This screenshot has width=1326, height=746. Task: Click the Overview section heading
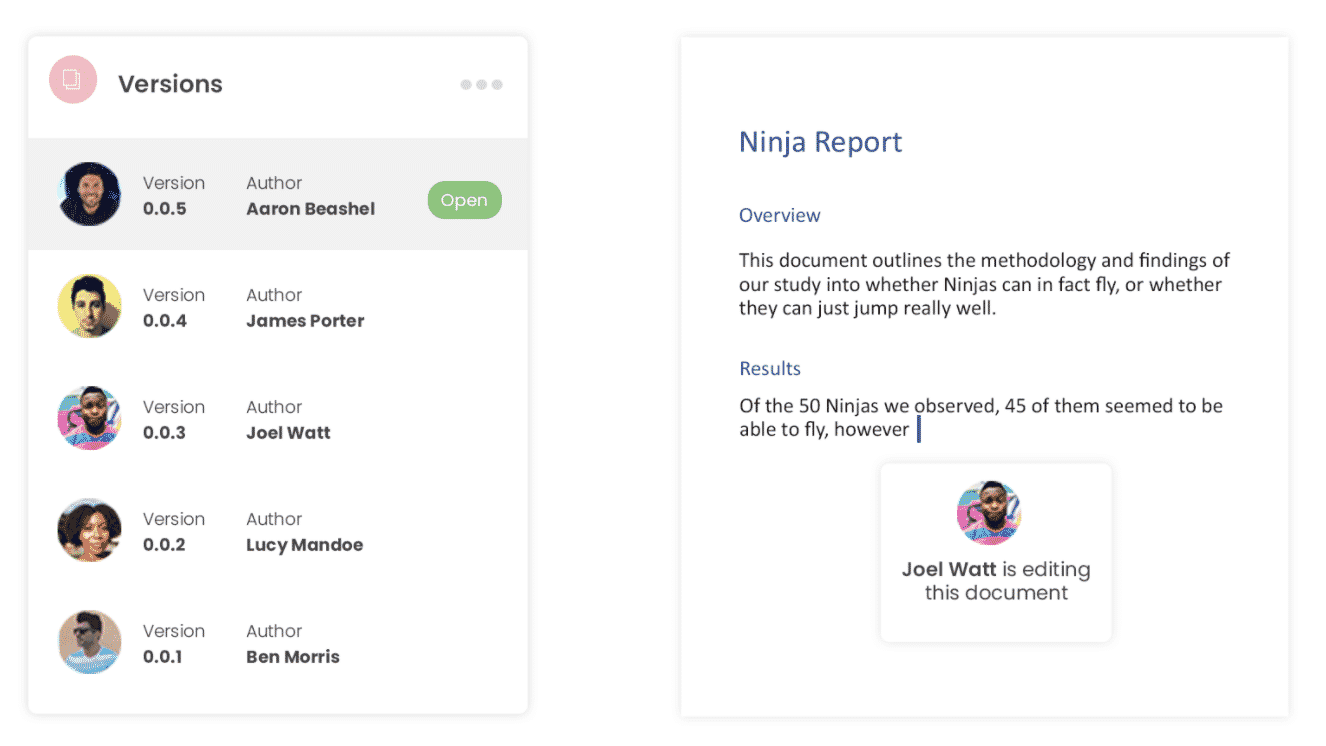(779, 215)
